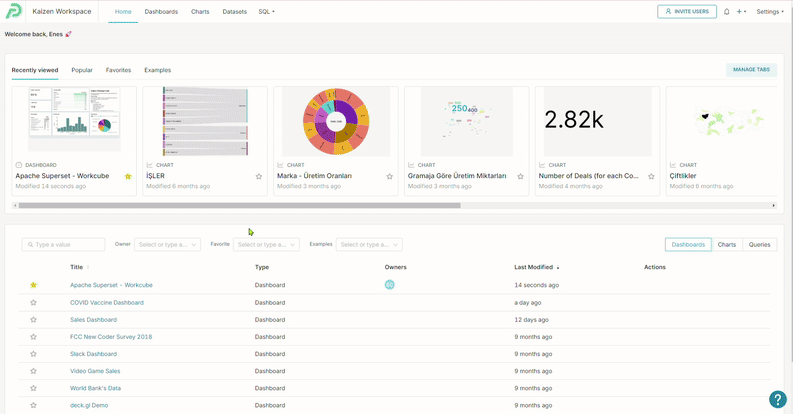The height and width of the screenshot is (414, 793).
Task: Click the green help question mark icon
Action: point(777,399)
